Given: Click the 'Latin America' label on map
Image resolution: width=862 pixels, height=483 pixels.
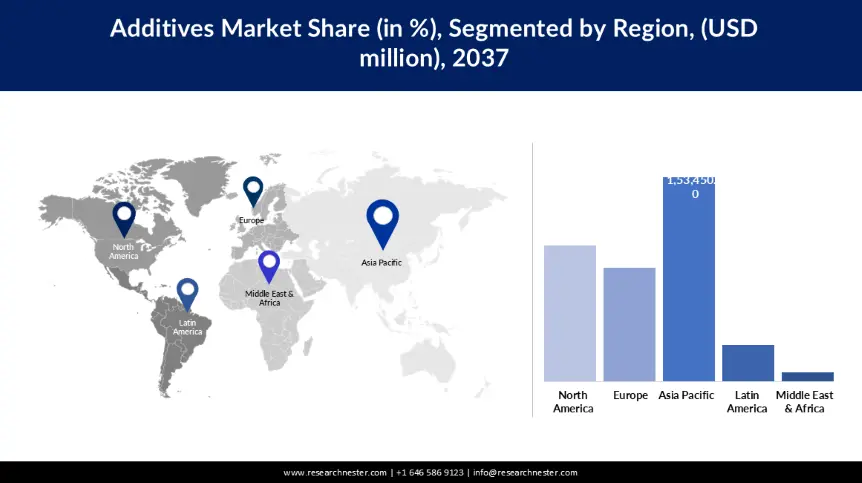Looking at the screenshot, I should click(x=187, y=327).
